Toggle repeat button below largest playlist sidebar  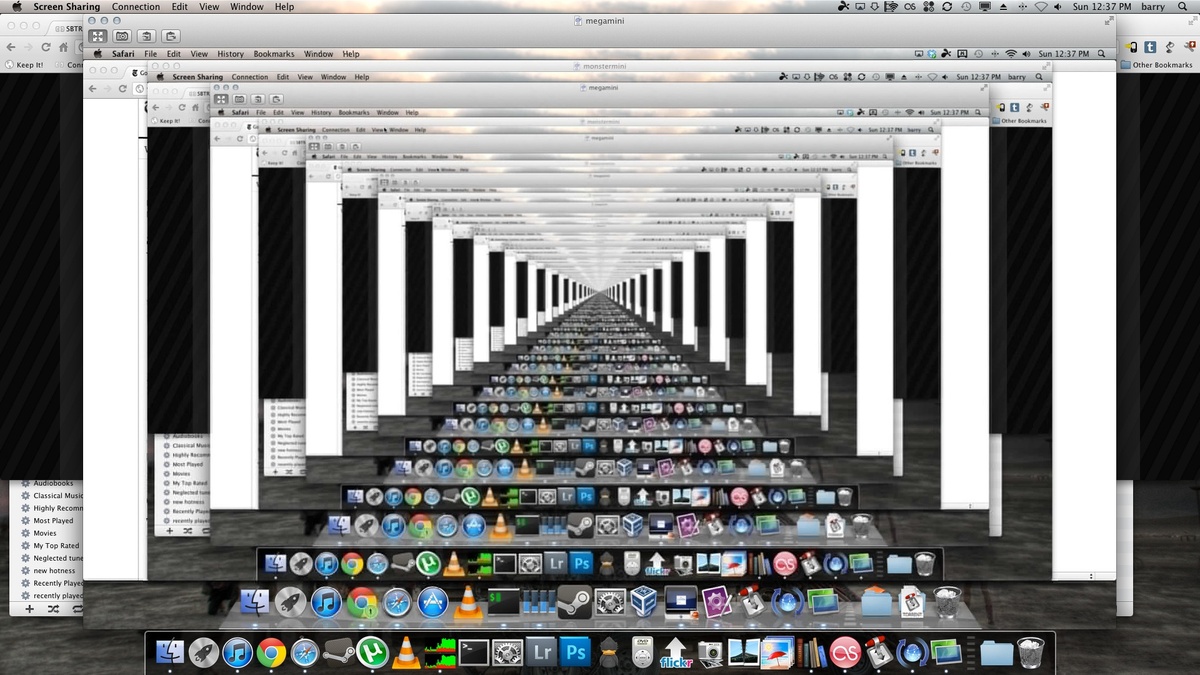point(77,608)
